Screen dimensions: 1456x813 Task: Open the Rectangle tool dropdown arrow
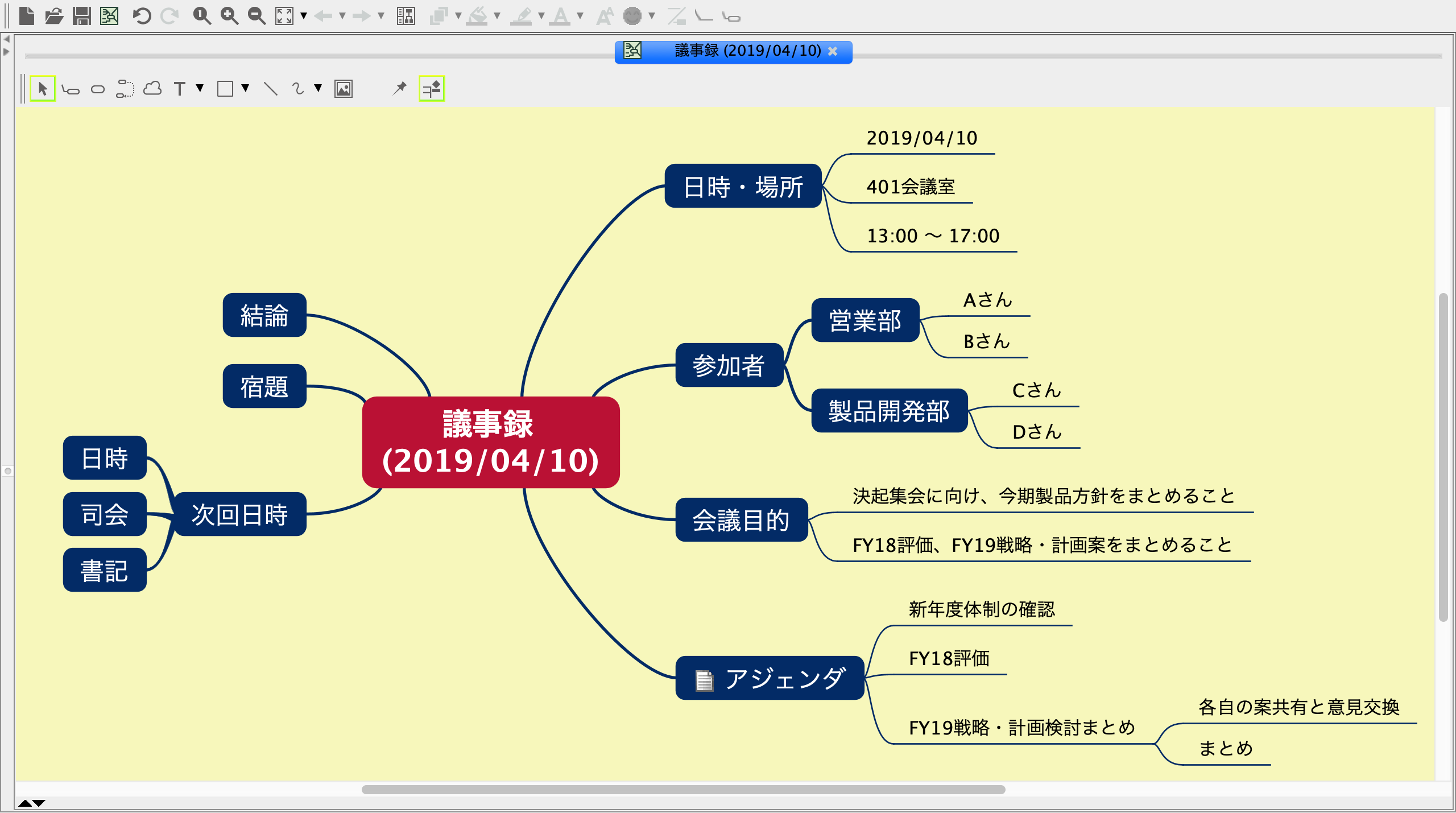click(245, 88)
